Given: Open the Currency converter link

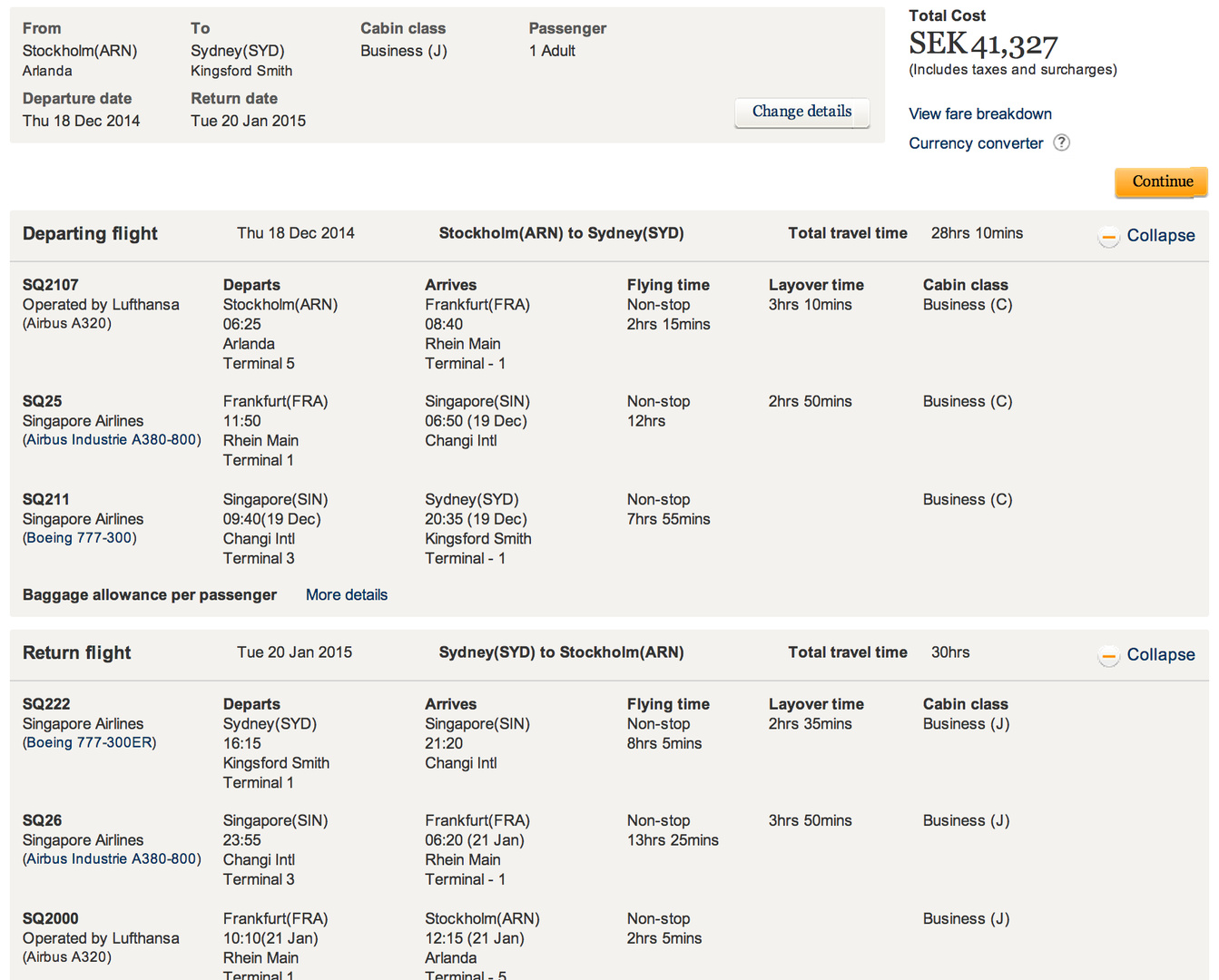Looking at the screenshot, I should click(x=976, y=143).
